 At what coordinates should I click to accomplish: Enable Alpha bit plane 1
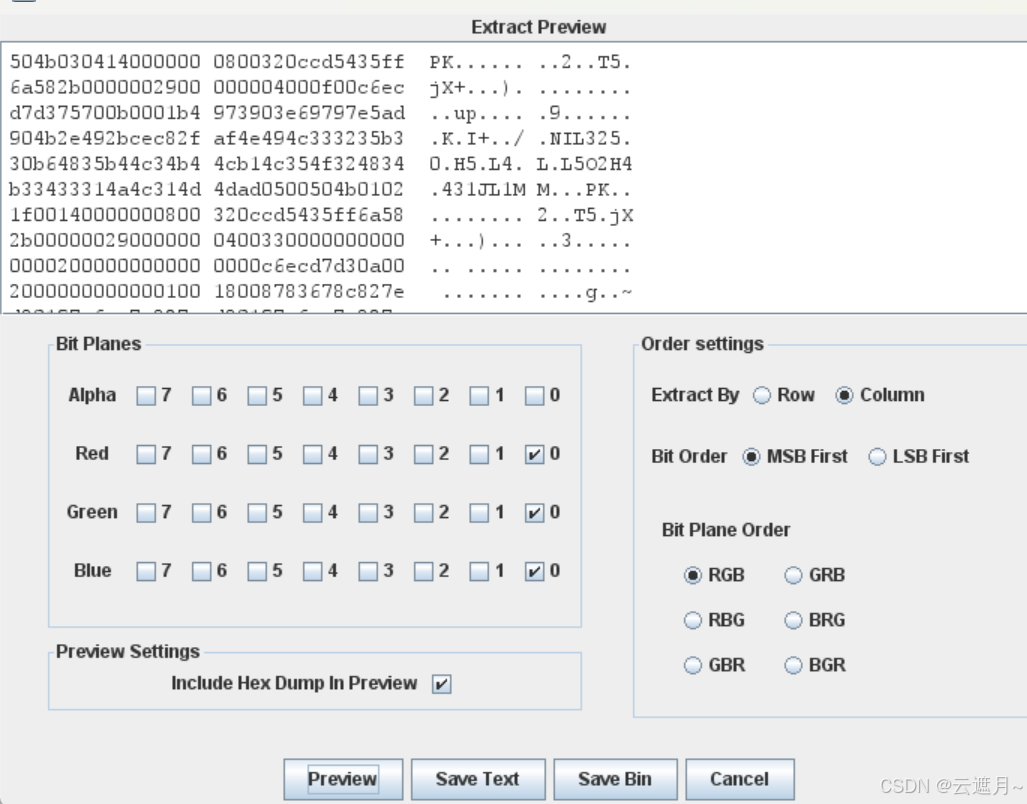point(479,395)
